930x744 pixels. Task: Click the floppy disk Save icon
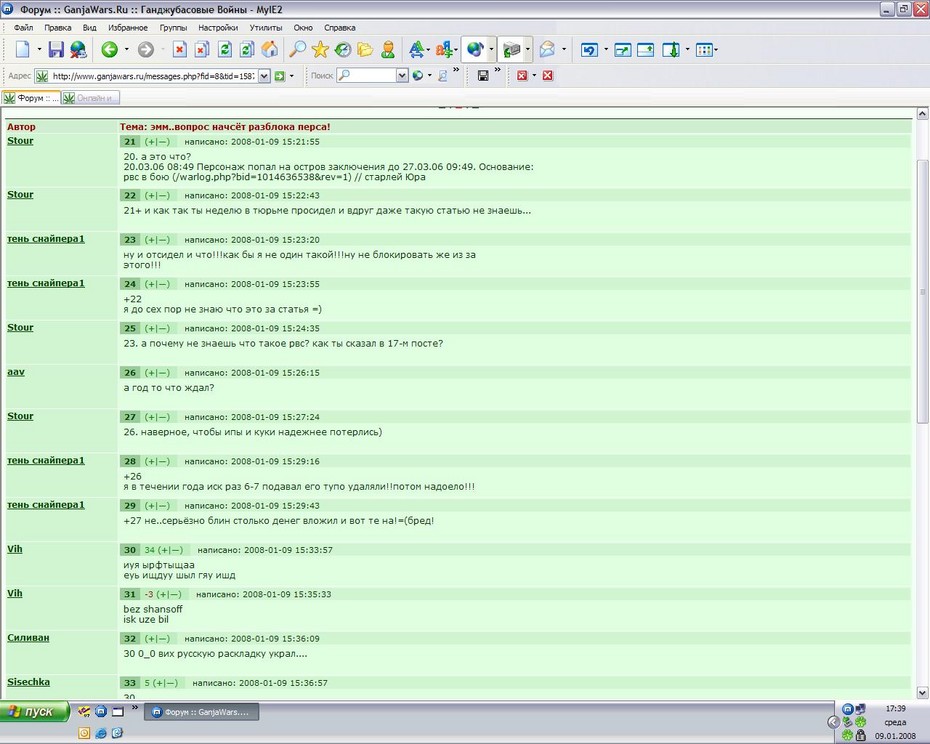56,49
